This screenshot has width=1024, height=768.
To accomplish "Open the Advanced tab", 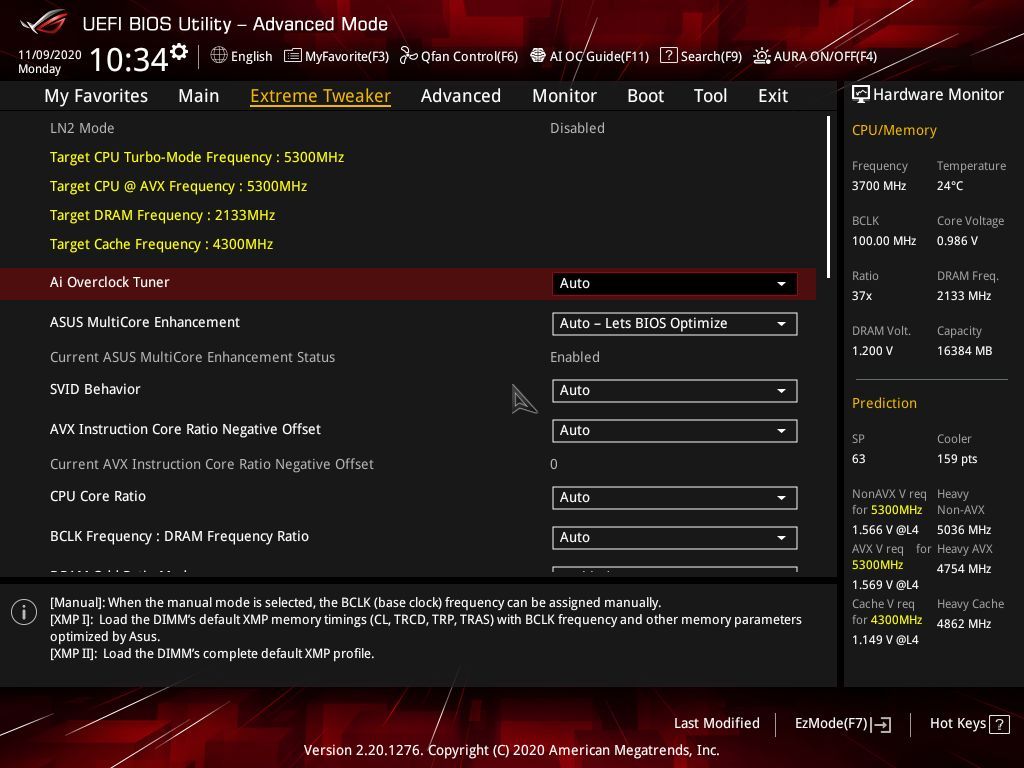I will [x=461, y=96].
